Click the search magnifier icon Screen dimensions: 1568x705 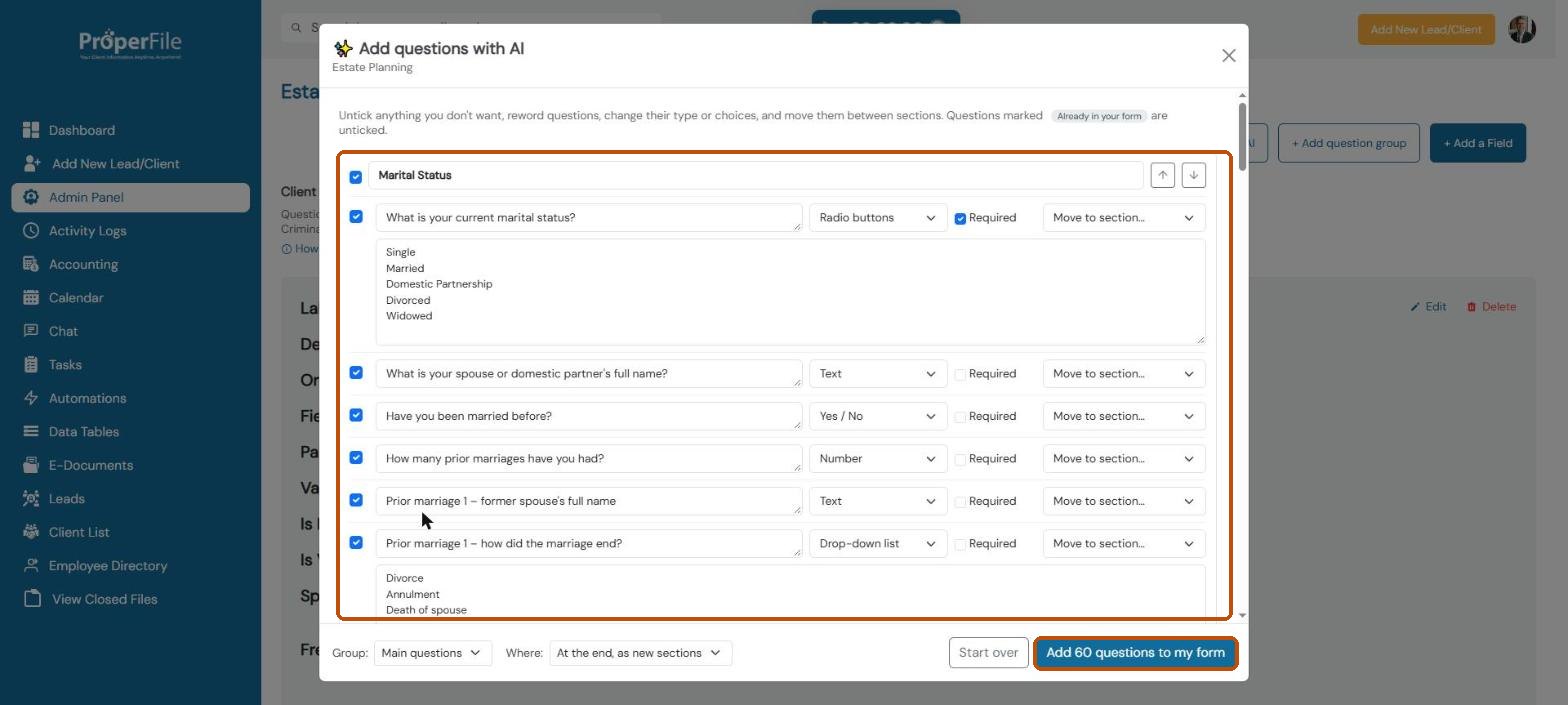point(296,28)
